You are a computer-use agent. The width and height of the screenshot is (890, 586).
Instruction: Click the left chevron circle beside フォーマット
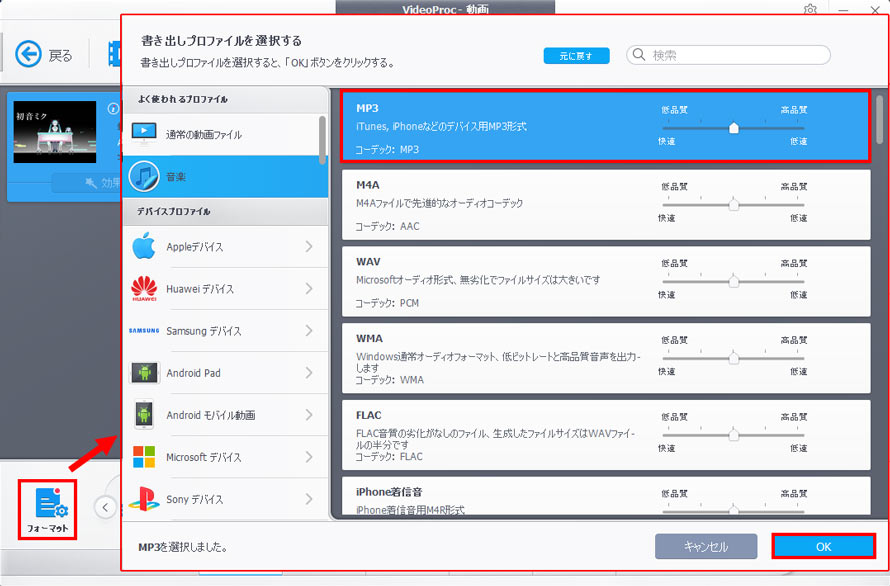(x=106, y=507)
